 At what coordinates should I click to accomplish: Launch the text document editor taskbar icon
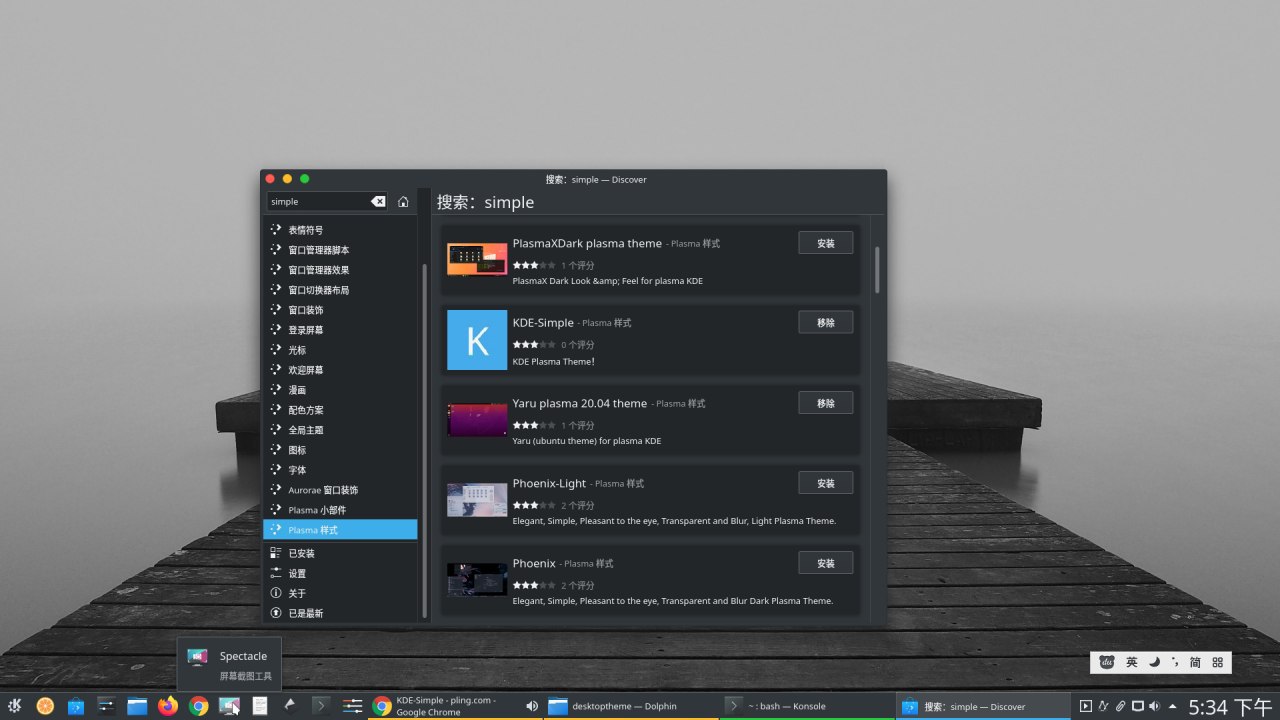260,706
